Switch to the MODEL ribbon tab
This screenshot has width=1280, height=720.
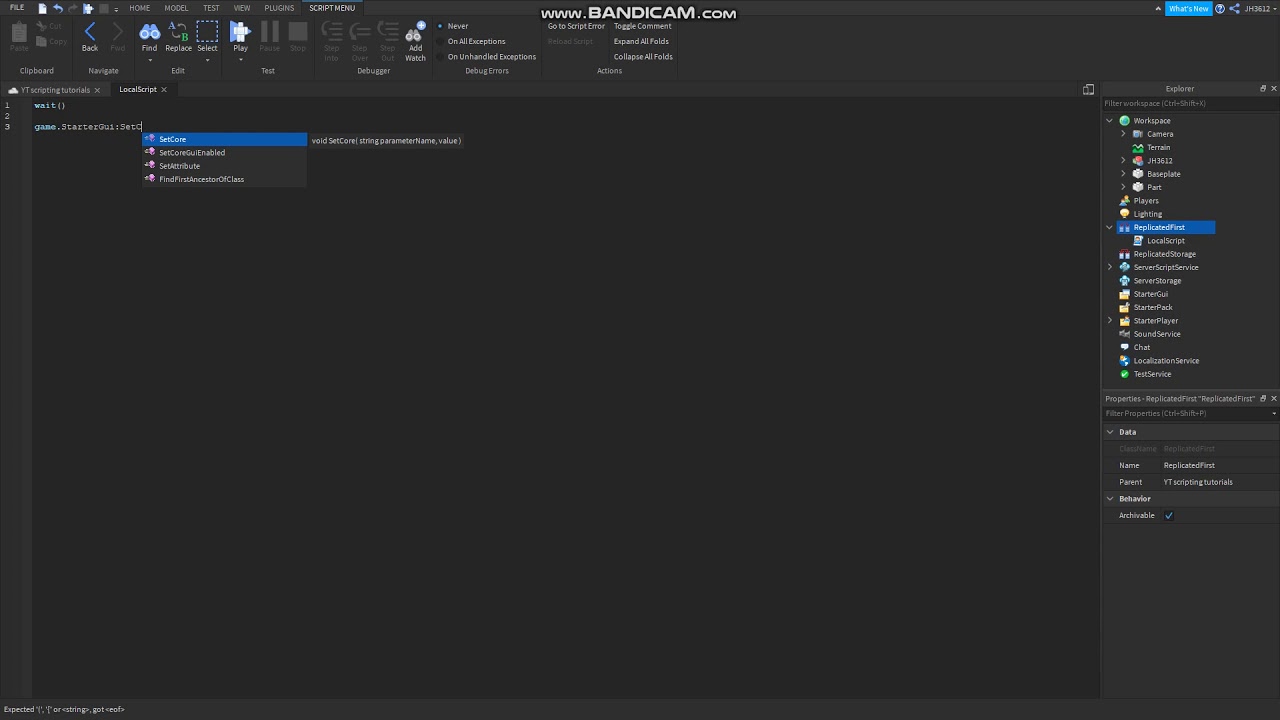pyautogui.click(x=176, y=8)
